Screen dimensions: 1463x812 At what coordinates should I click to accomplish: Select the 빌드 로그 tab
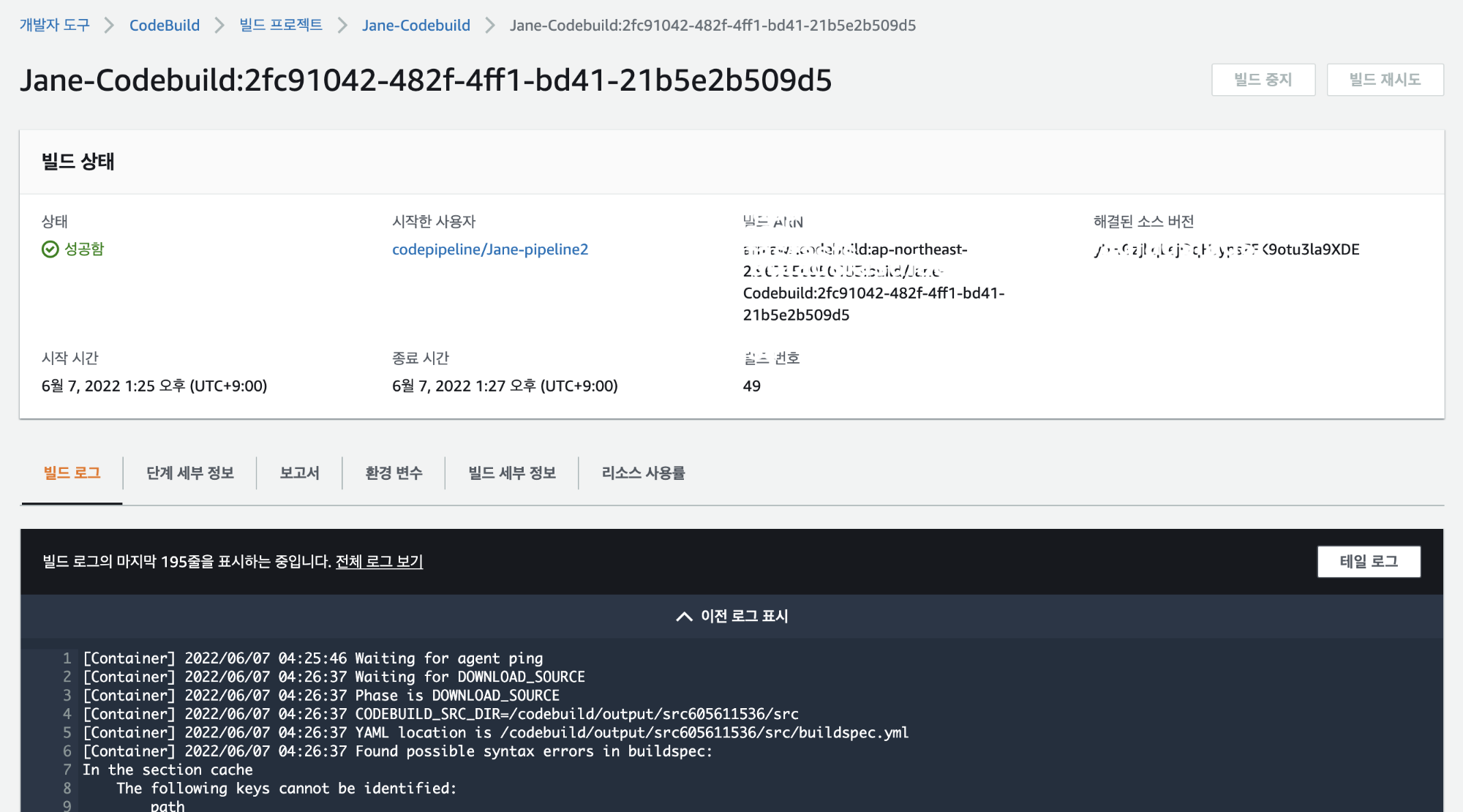pos(72,473)
